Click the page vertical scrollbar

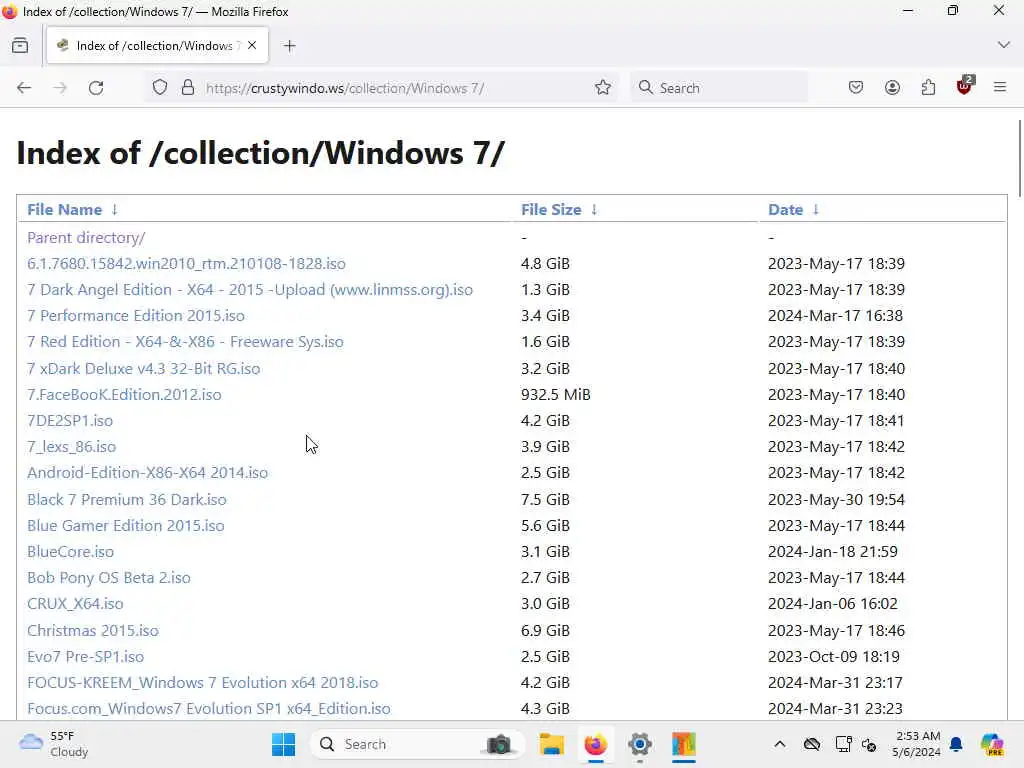click(1019, 157)
